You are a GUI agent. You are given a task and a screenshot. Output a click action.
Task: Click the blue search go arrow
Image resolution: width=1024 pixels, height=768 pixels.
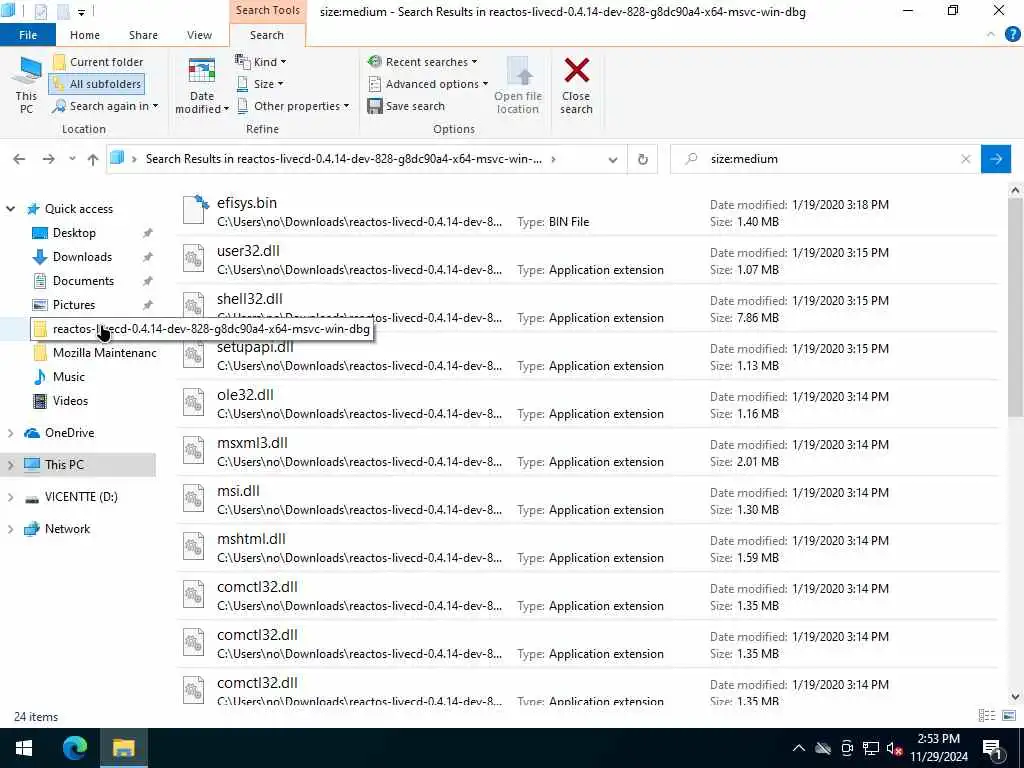coord(996,159)
